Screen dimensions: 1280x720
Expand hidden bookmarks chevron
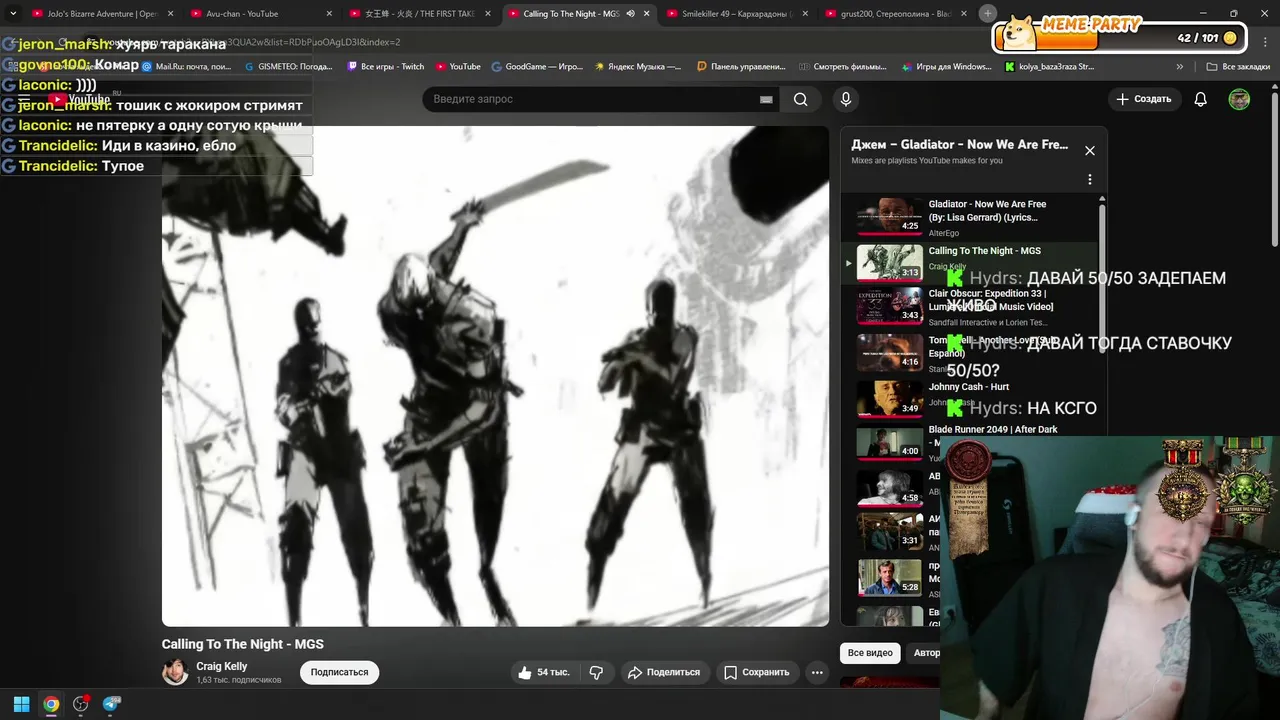(x=1180, y=67)
